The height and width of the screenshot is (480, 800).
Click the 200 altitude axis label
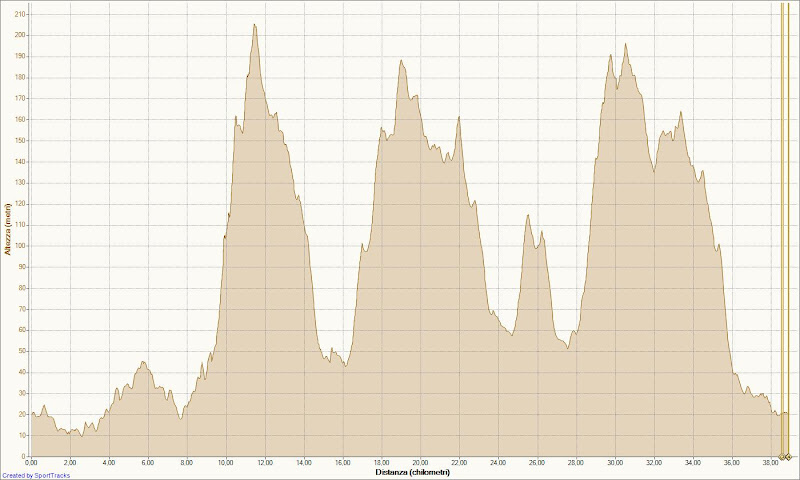point(20,35)
